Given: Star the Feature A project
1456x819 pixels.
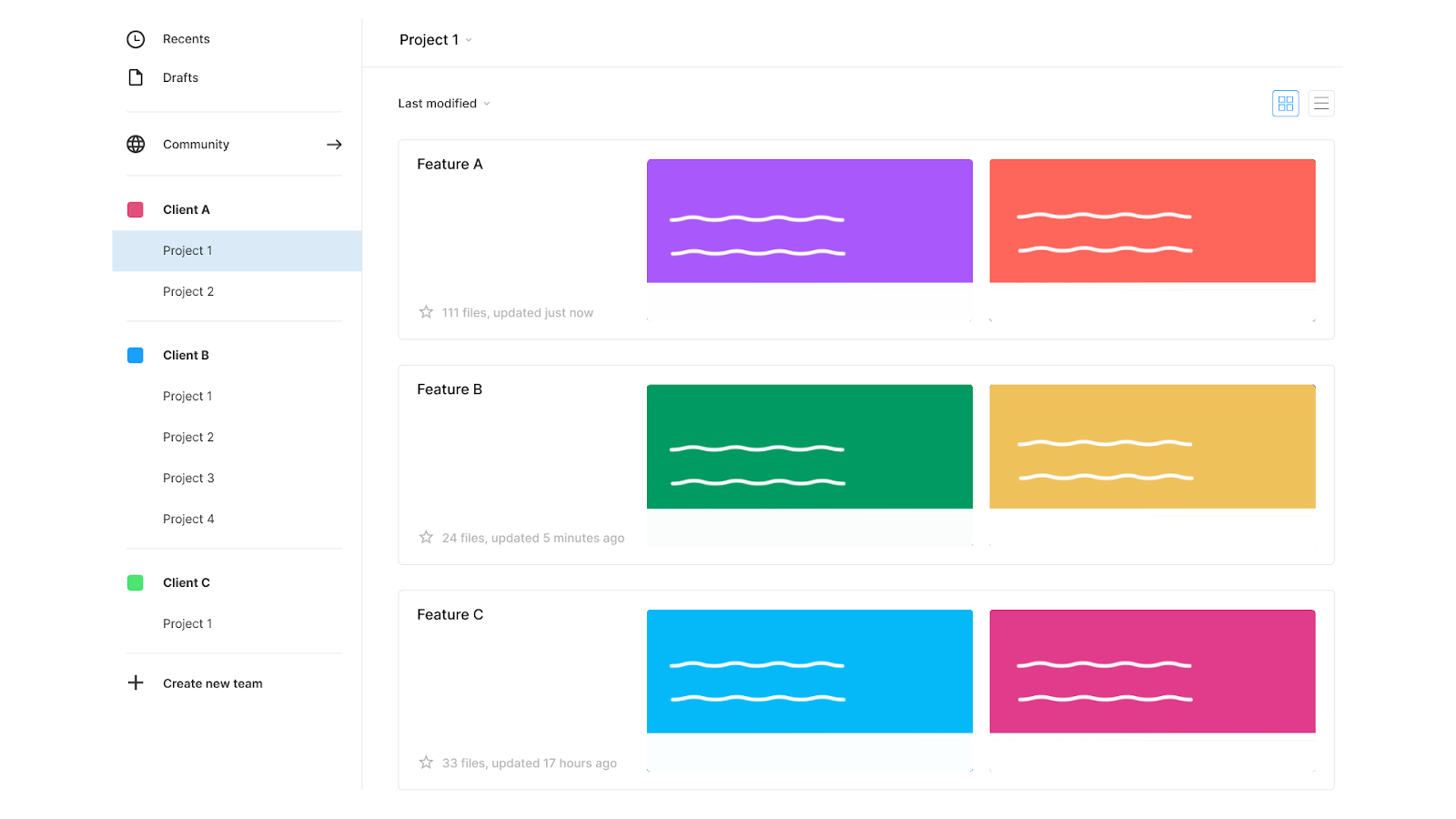Looking at the screenshot, I should [x=426, y=312].
